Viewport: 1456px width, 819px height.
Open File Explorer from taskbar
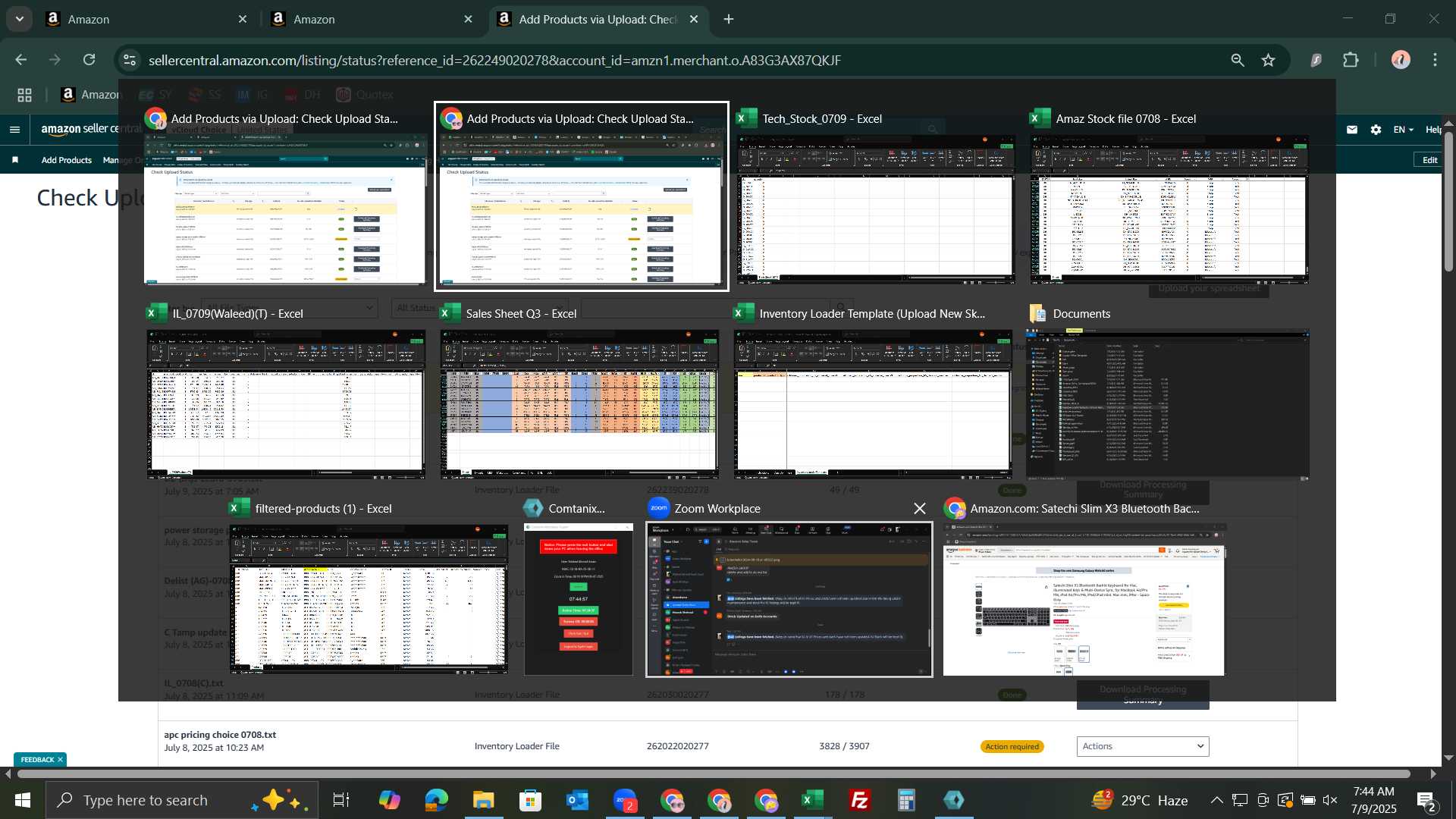pyautogui.click(x=484, y=800)
